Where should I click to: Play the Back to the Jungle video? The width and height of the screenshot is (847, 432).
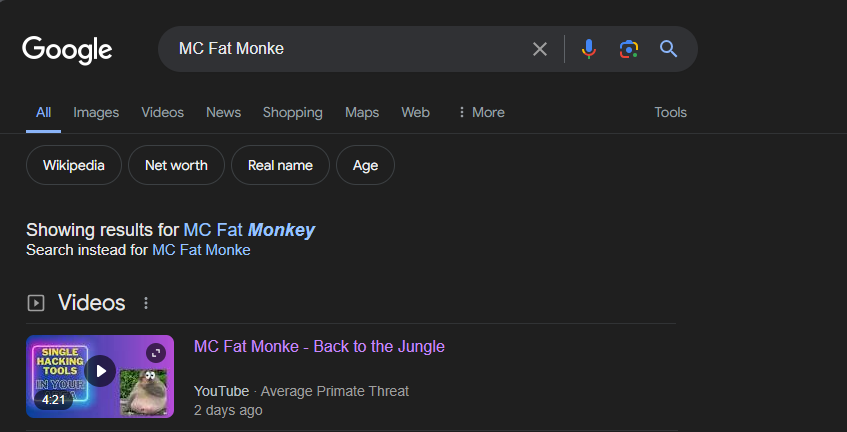(x=100, y=371)
